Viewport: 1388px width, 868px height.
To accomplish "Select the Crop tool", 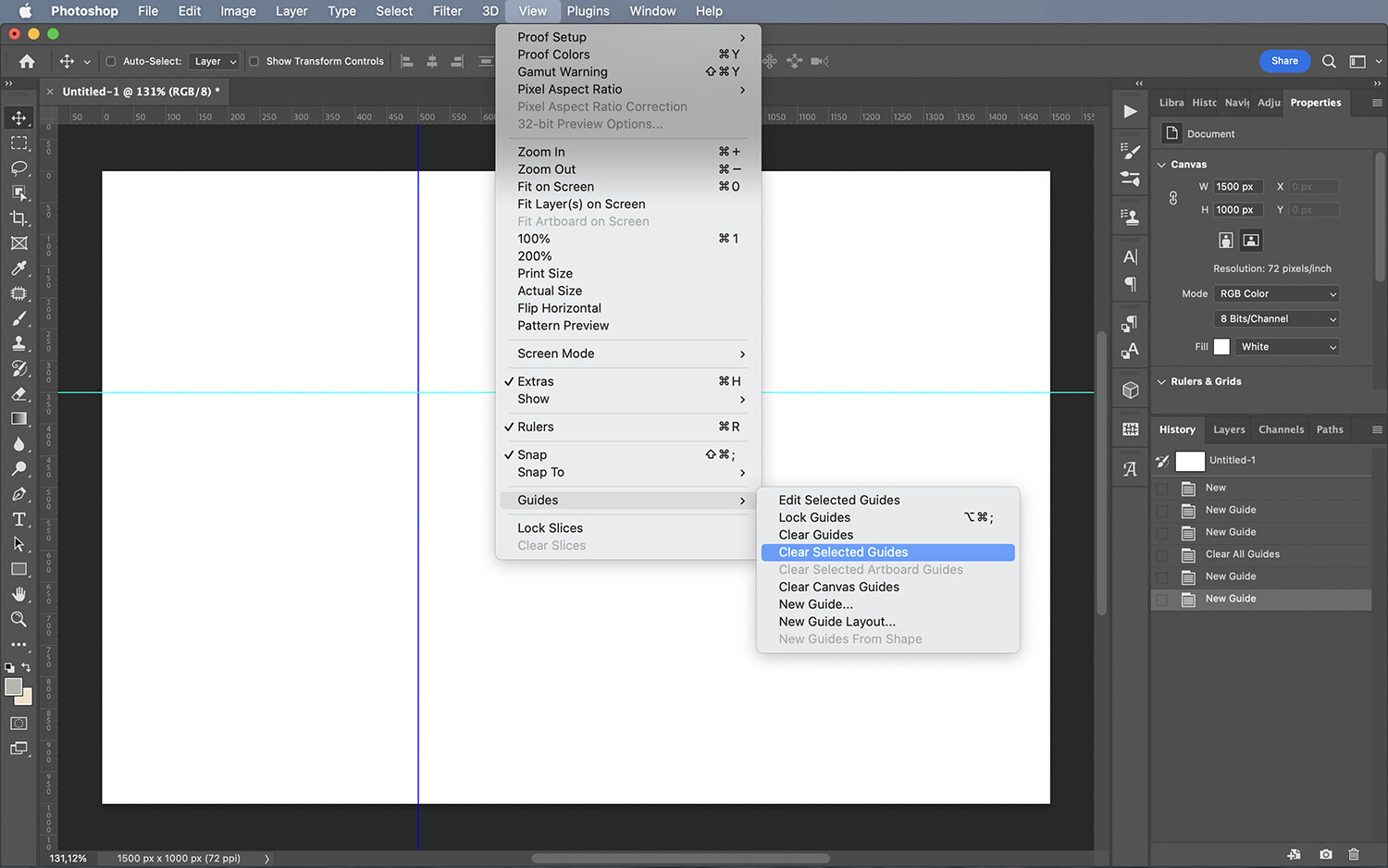I will tap(19, 218).
